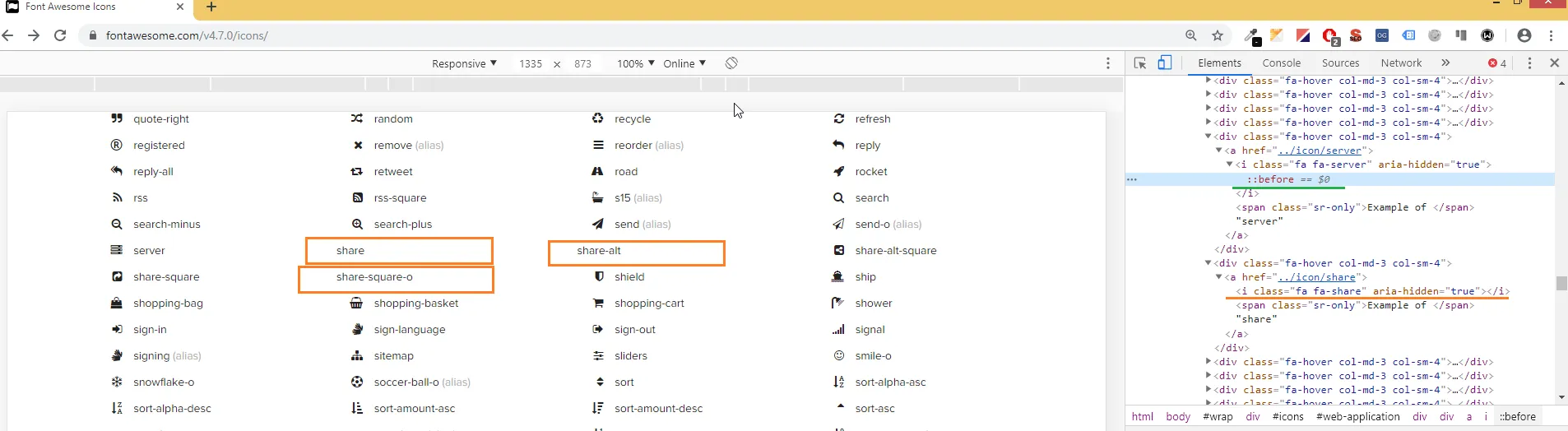Switch to the Elements tab
This screenshot has width=1568, height=431.
pyautogui.click(x=1219, y=63)
